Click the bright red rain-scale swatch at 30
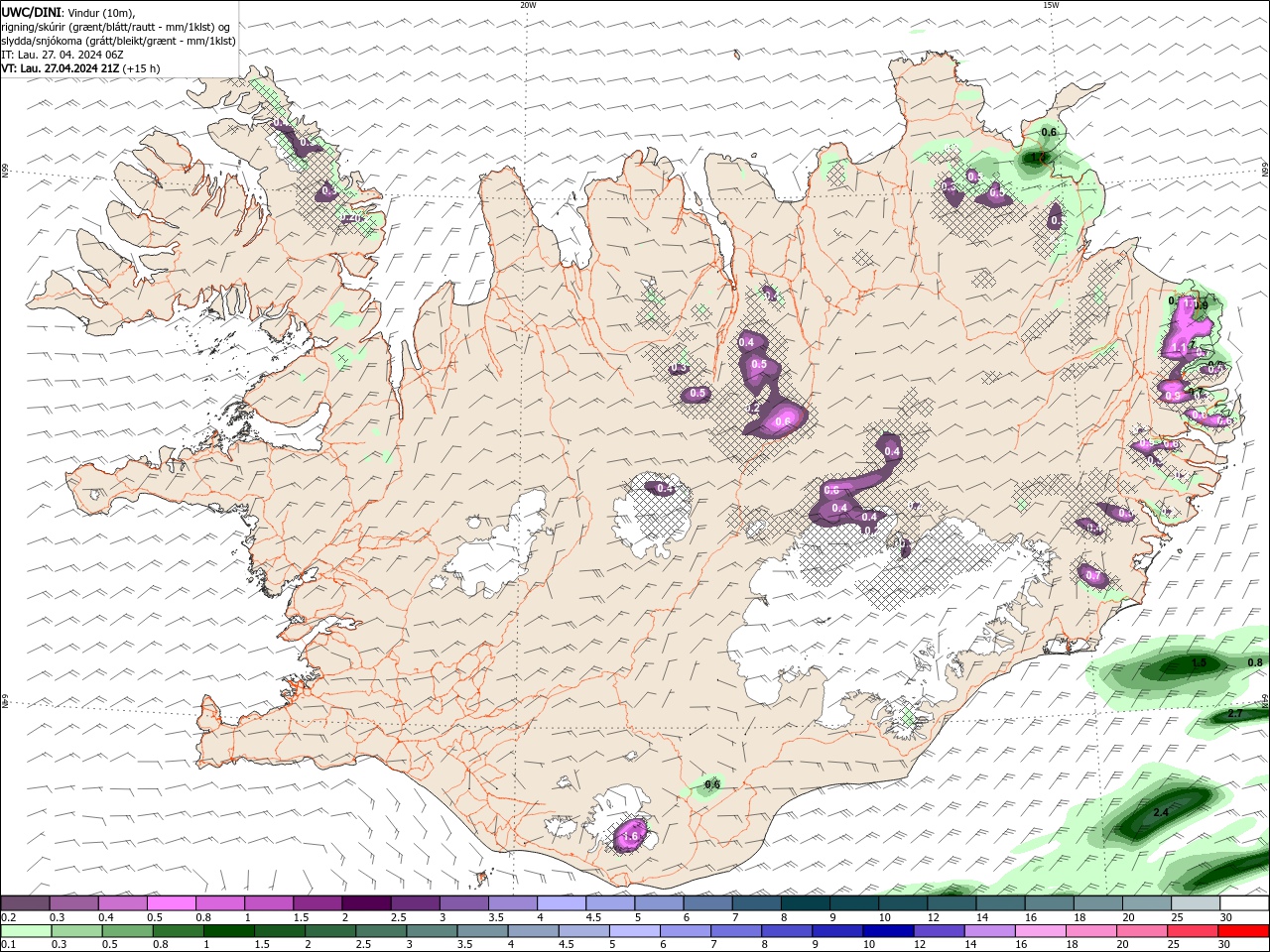 click(x=1243, y=931)
